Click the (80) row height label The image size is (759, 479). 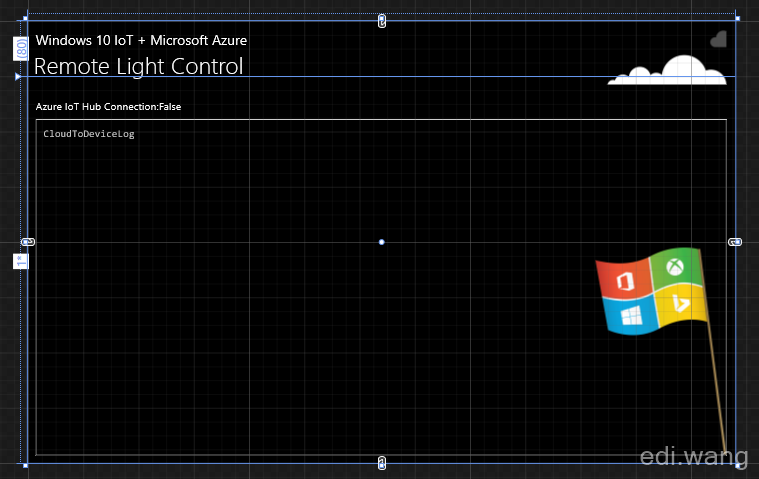[21, 49]
